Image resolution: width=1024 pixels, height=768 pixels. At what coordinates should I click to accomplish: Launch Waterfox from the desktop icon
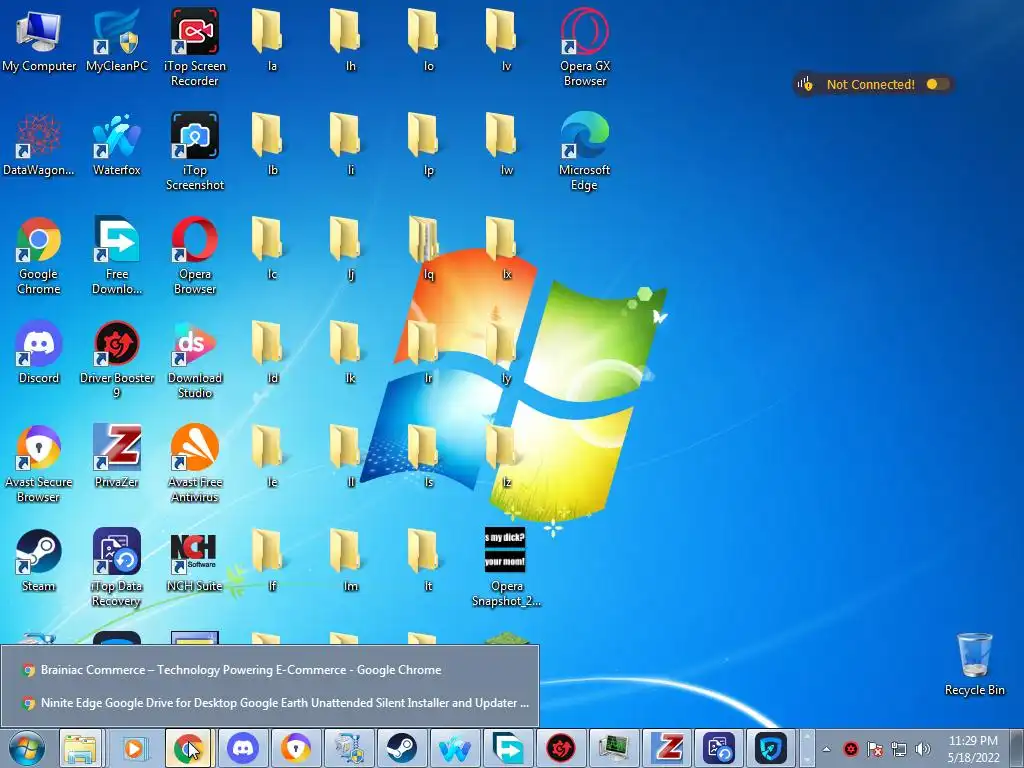coord(117,144)
